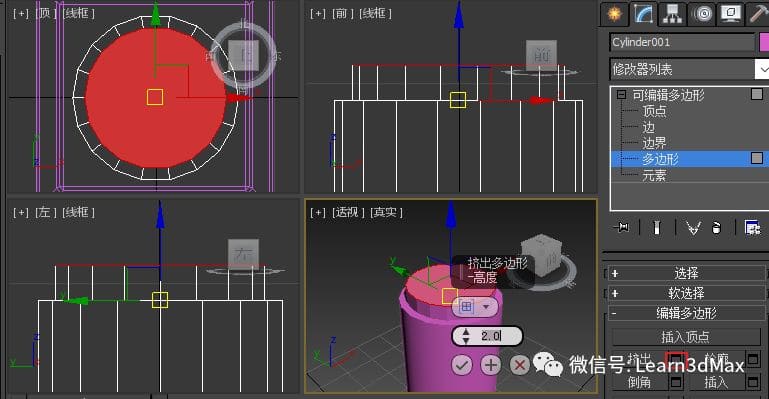Screen dimensions: 769x399
Task: Open the [顶] view label menu
Action: 45,13
